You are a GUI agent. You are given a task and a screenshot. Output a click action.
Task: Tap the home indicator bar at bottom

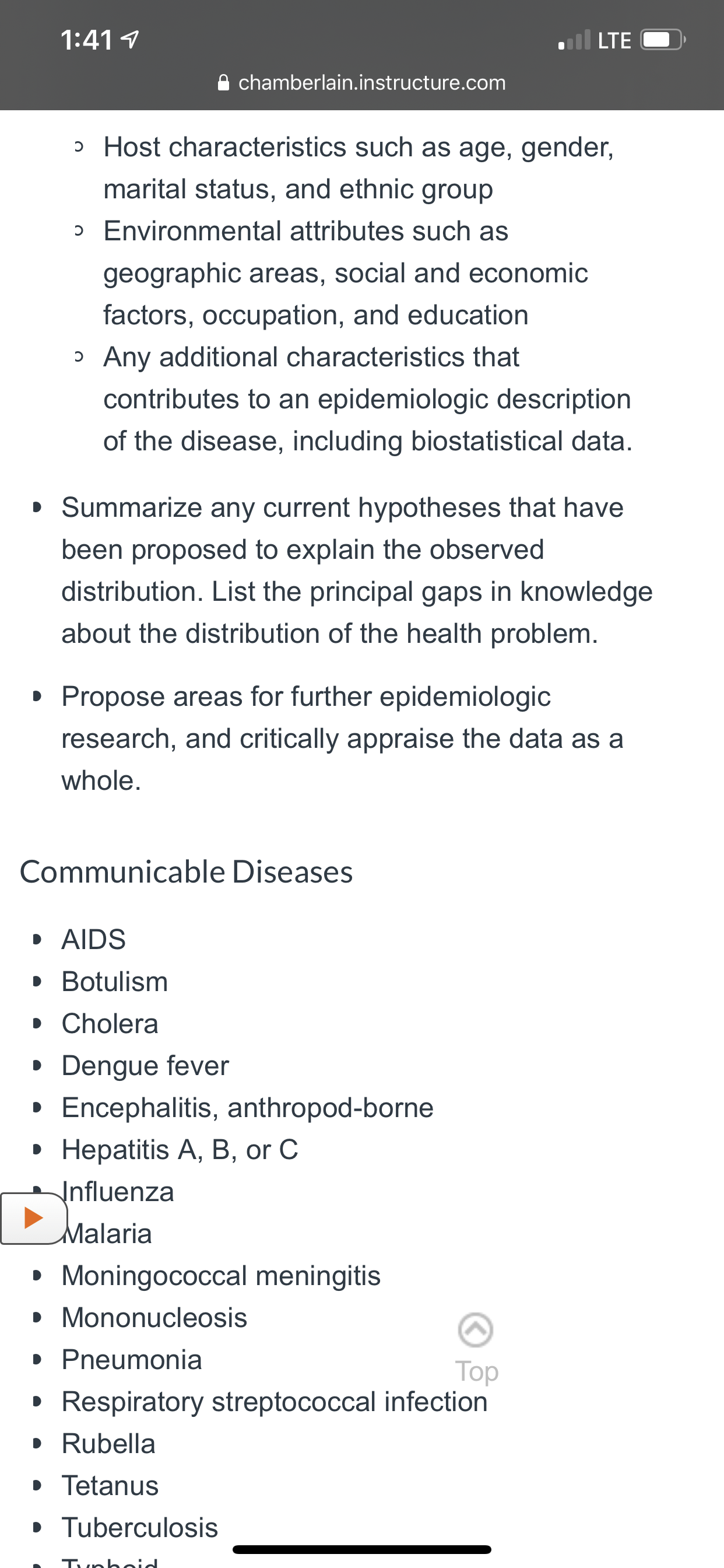[x=362, y=1549]
